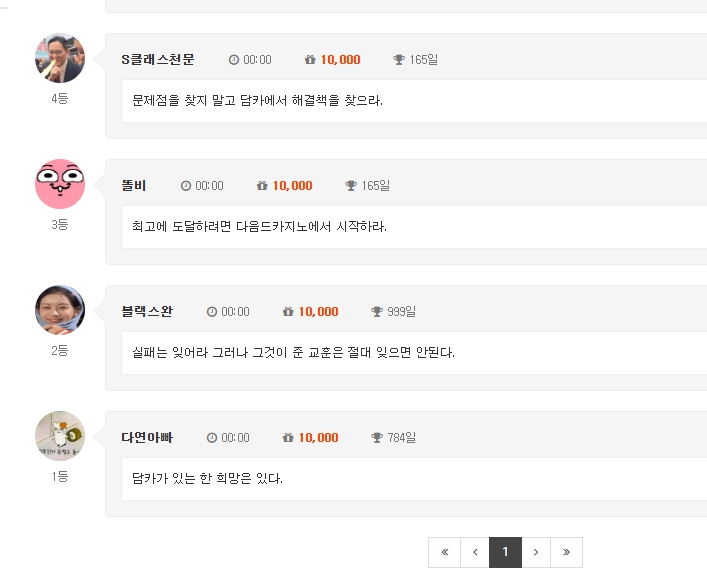The width and height of the screenshot is (707, 587).
Task: Open 블랙스완's profile photo
Action: click(x=60, y=310)
